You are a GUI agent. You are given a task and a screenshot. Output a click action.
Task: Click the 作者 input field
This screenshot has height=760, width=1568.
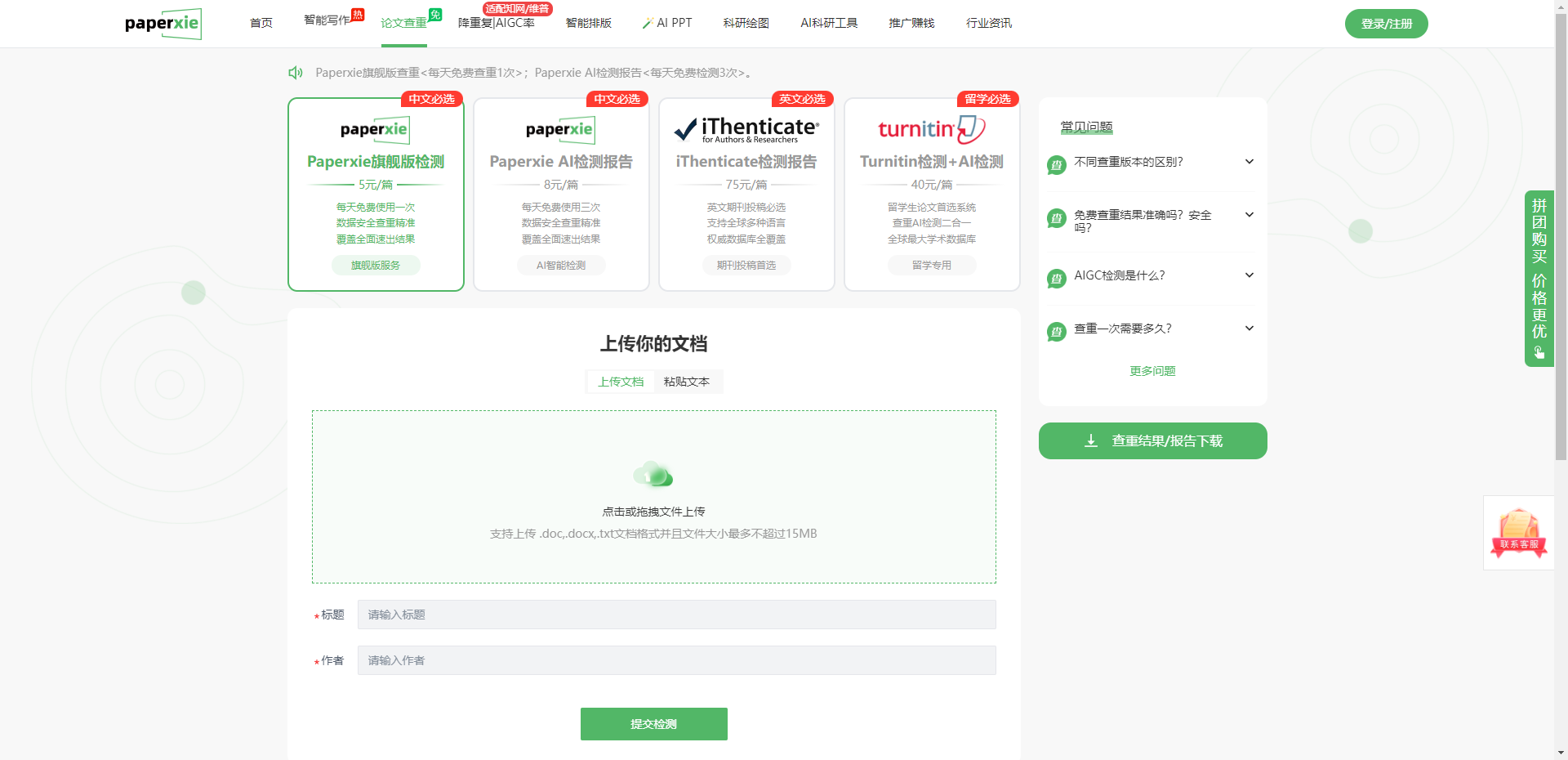click(x=677, y=660)
